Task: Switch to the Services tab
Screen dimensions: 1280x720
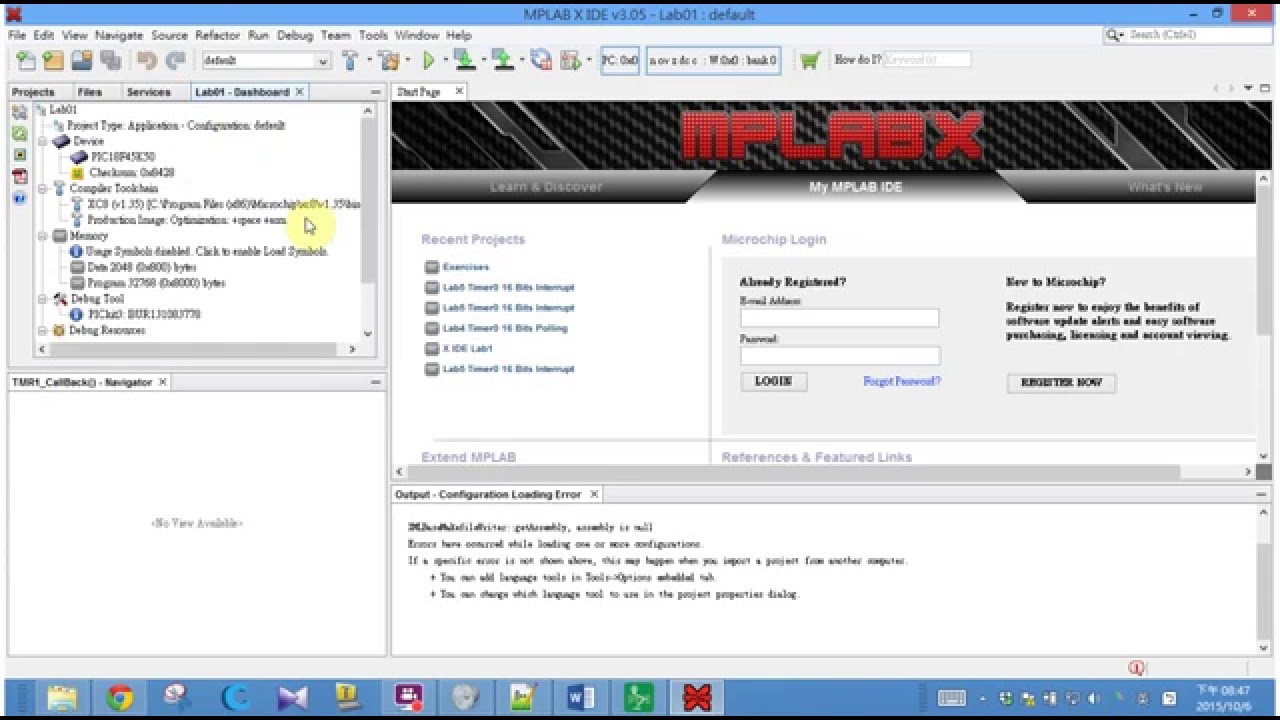Action: (x=149, y=92)
